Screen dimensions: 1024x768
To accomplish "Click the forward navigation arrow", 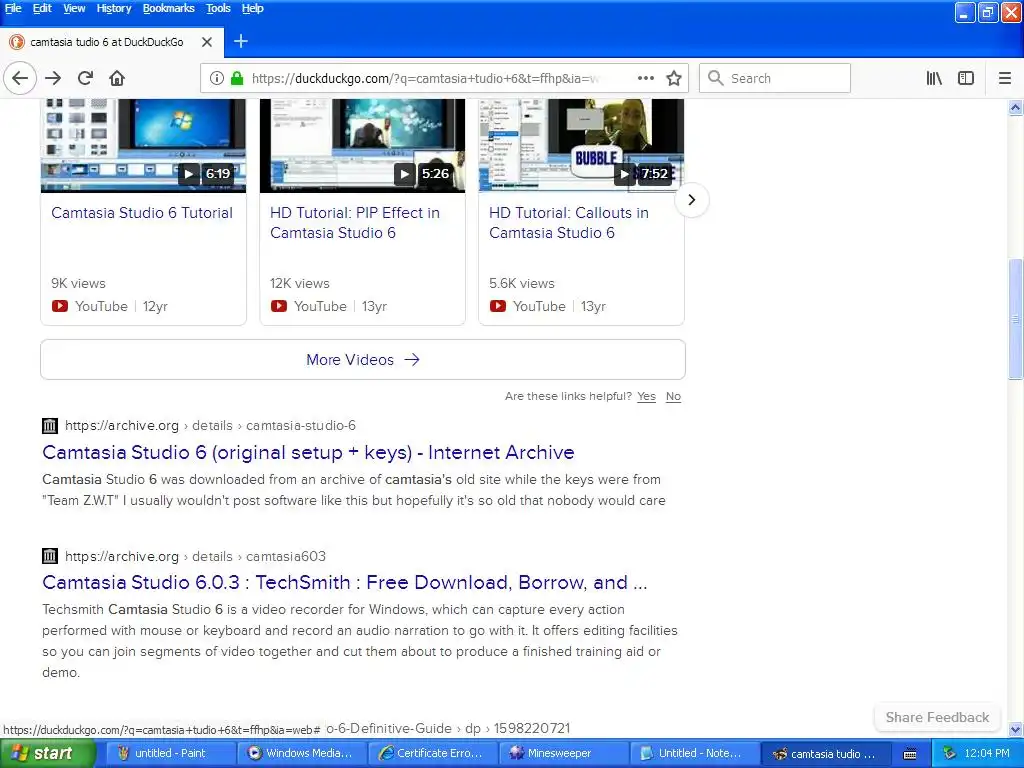I will pos(53,78).
